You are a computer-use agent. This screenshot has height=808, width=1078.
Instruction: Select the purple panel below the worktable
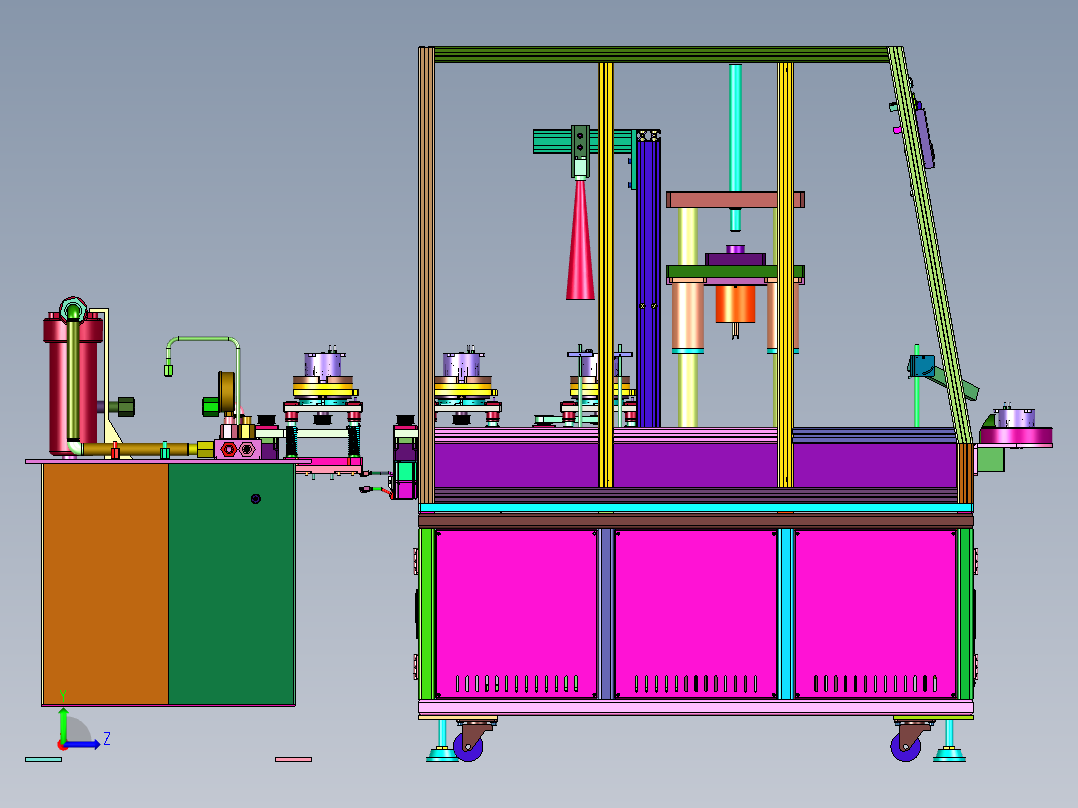pyautogui.click(x=694, y=466)
